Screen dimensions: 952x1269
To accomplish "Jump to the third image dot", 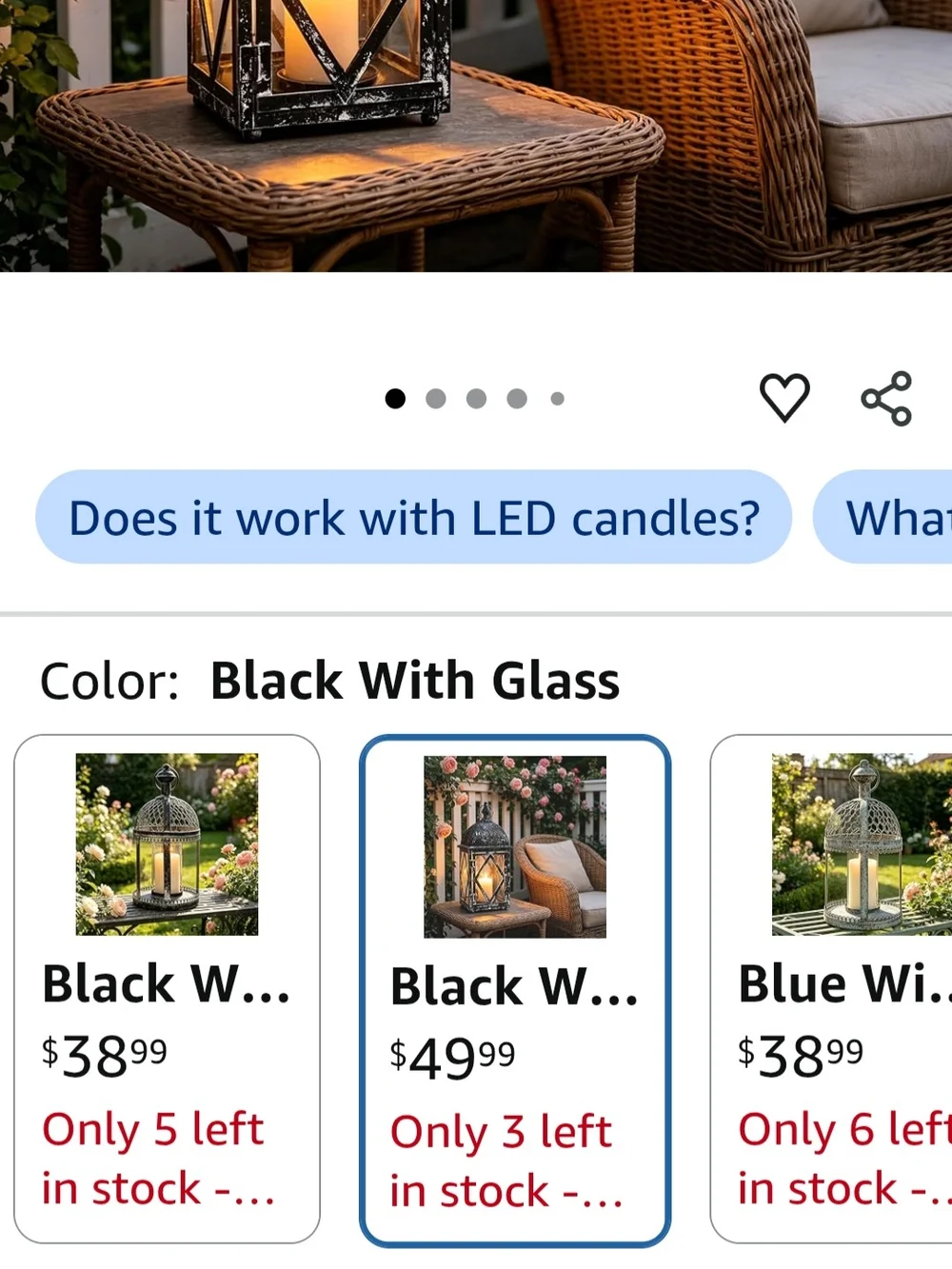I will 477,398.
